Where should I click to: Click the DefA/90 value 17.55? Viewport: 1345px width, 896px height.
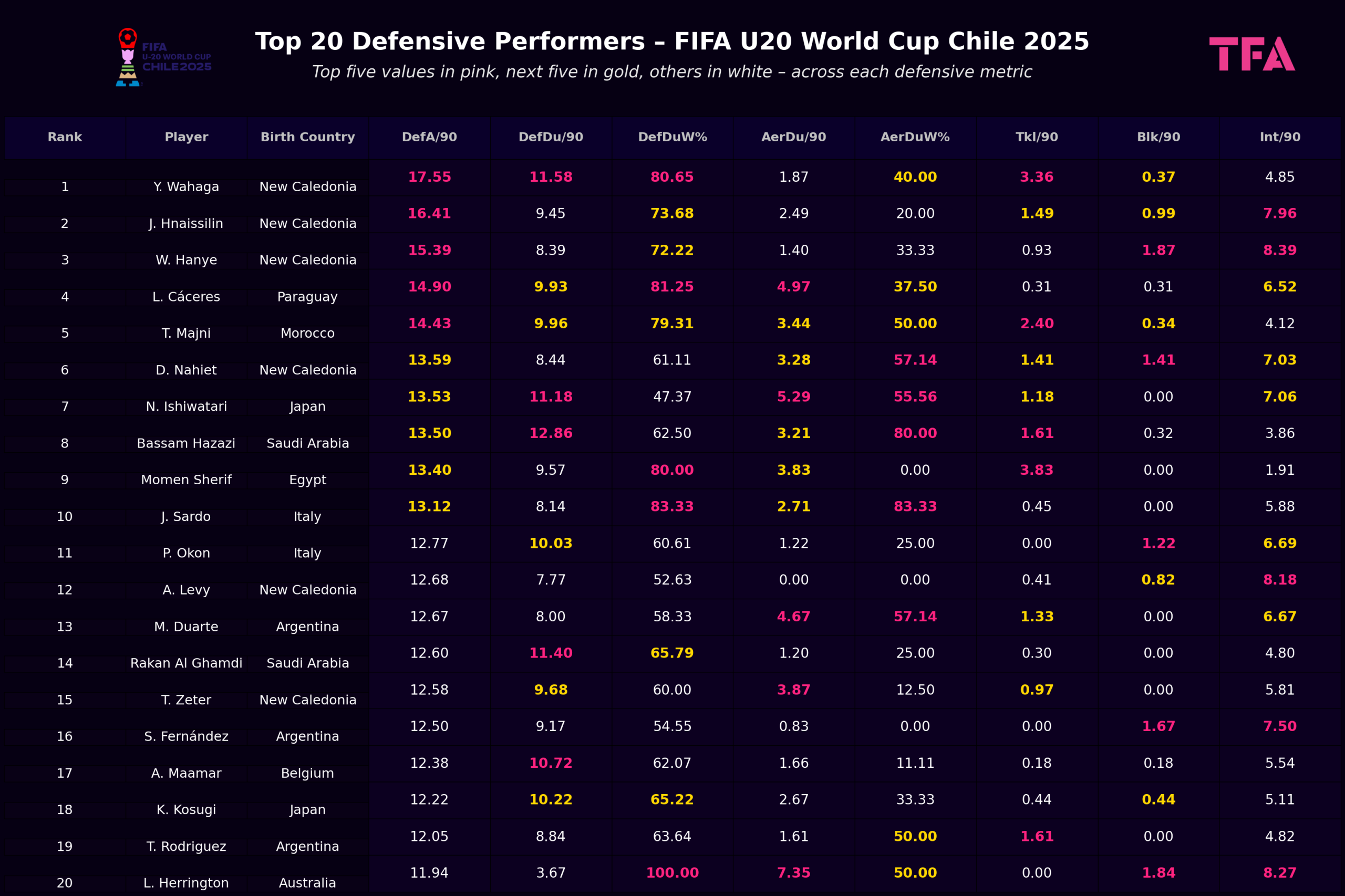(429, 177)
